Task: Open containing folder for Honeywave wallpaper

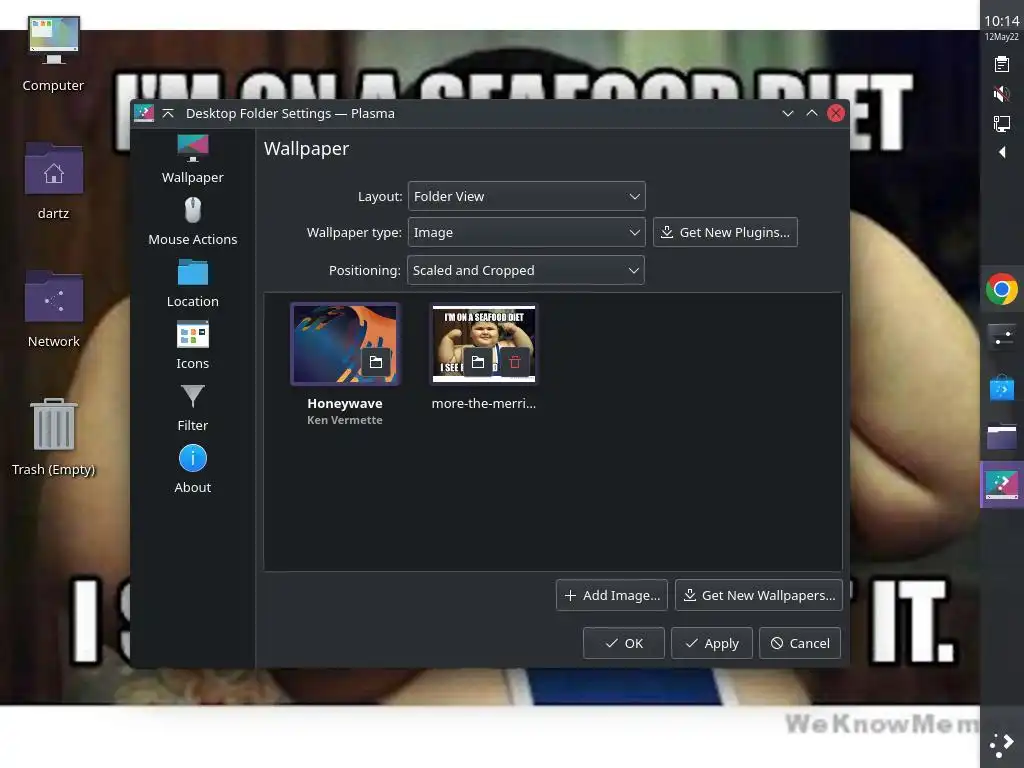Action: pyautogui.click(x=376, y=362)
